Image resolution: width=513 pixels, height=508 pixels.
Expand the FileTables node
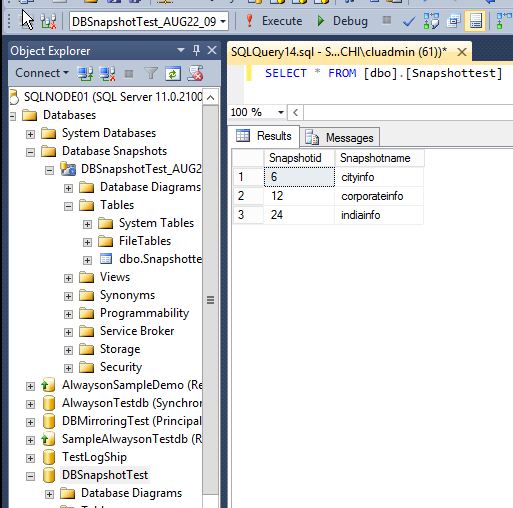tap(87, 242)
